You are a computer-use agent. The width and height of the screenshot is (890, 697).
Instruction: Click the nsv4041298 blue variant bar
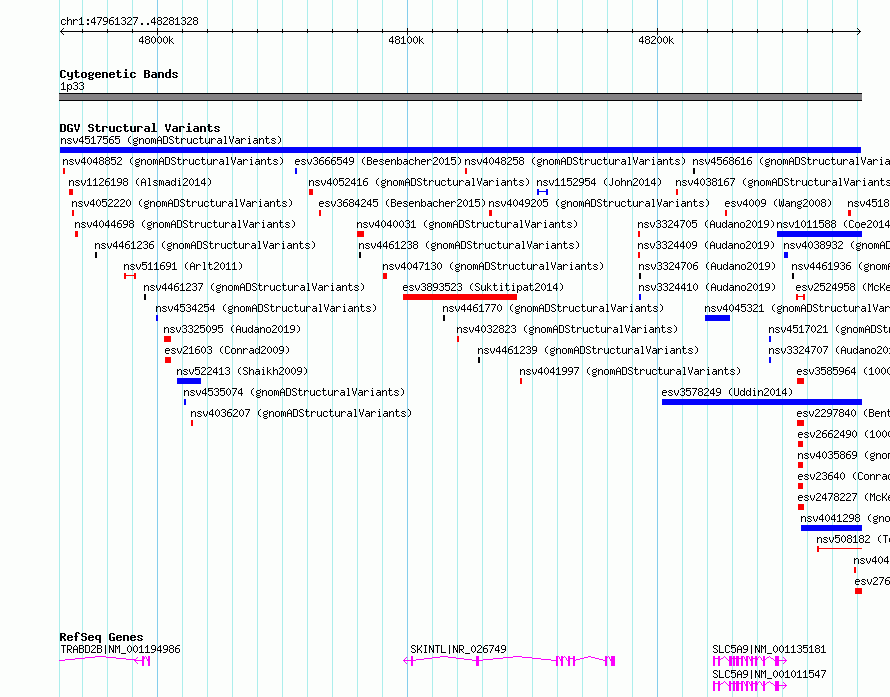(x=831, y=528)
